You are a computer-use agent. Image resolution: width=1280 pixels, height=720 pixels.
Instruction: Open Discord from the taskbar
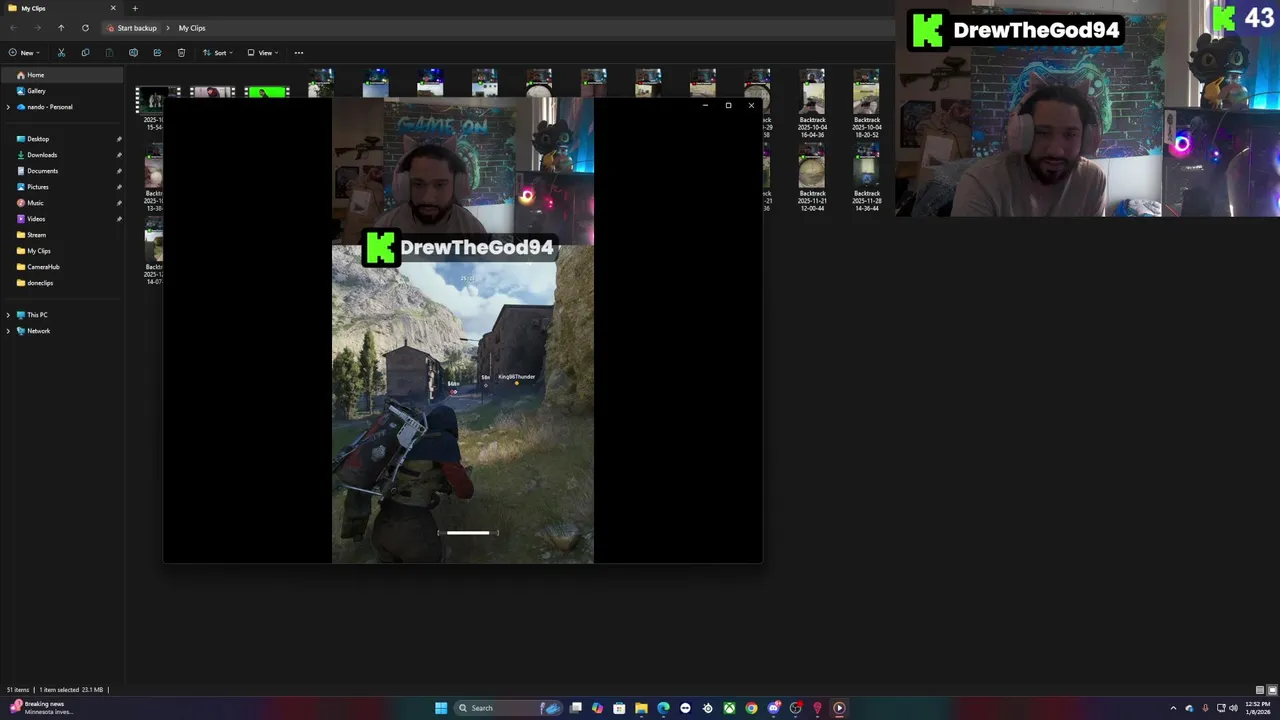pyautogui.click(x=773, y=708)
